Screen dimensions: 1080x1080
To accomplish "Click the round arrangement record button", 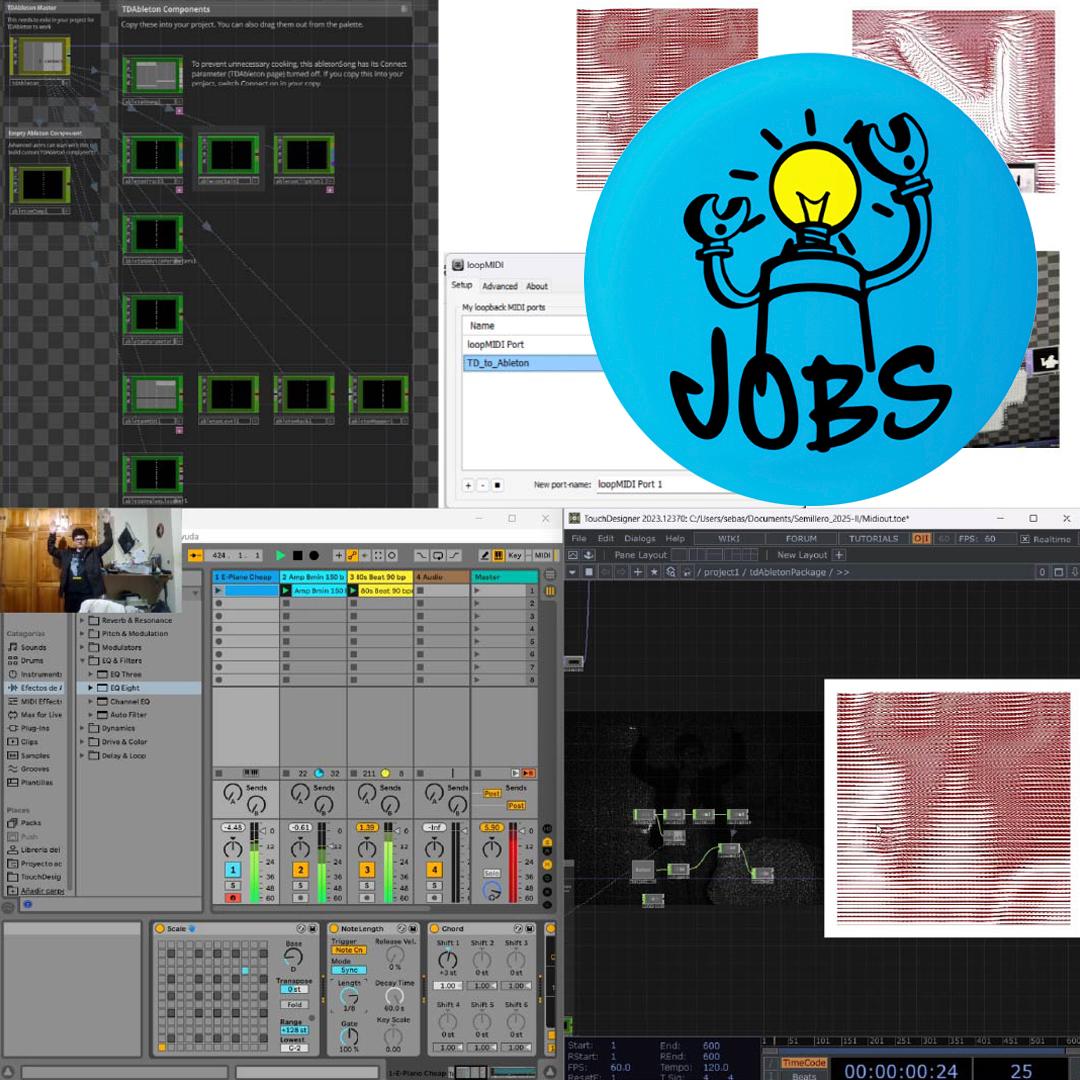I will point(314,555).
